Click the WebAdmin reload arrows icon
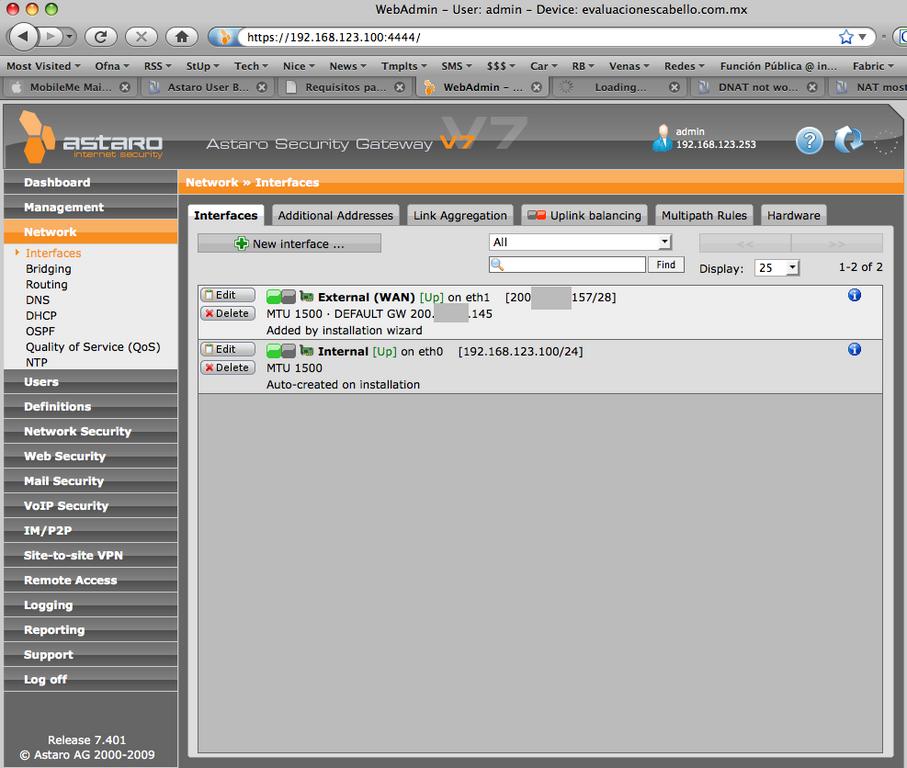This screenshot has width=907, height=768. [x=849, y=140]
